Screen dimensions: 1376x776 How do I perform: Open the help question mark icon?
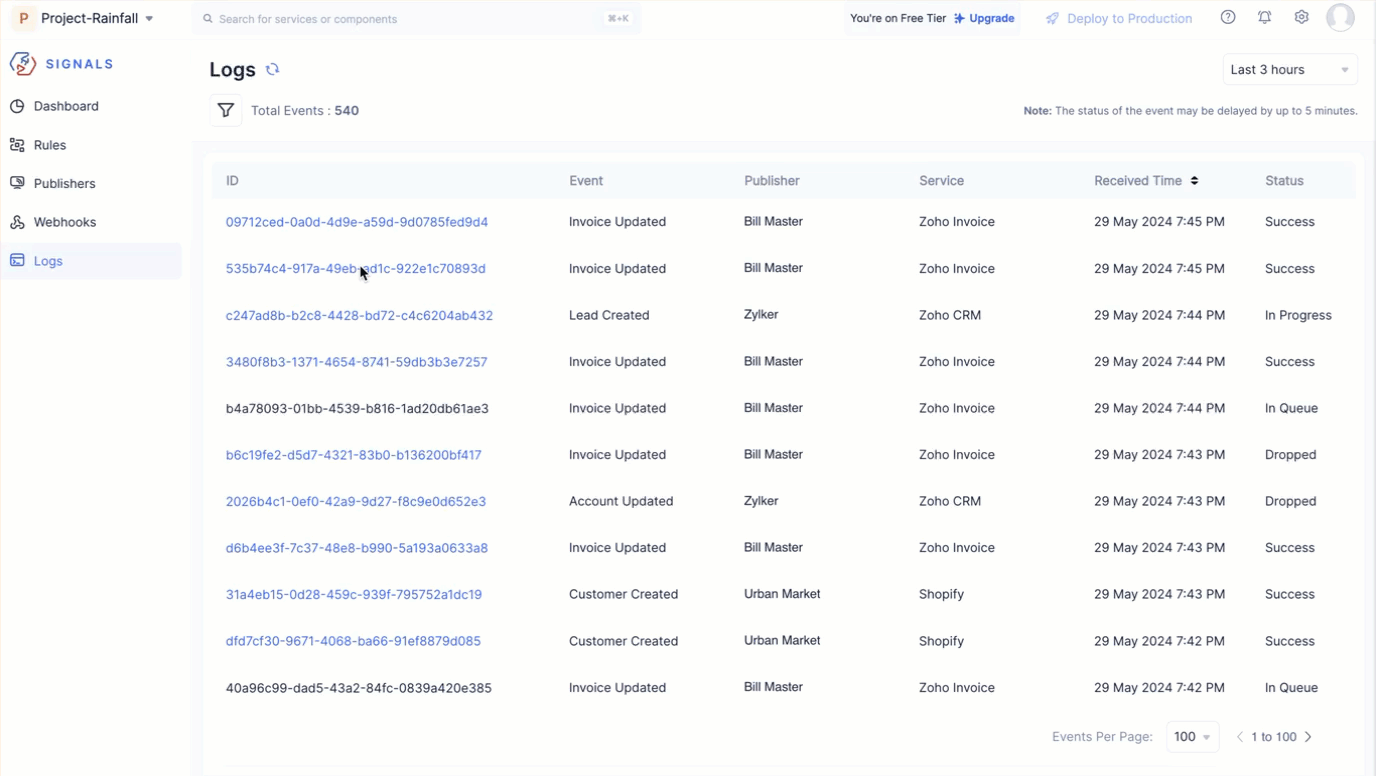click(1228, 18)
